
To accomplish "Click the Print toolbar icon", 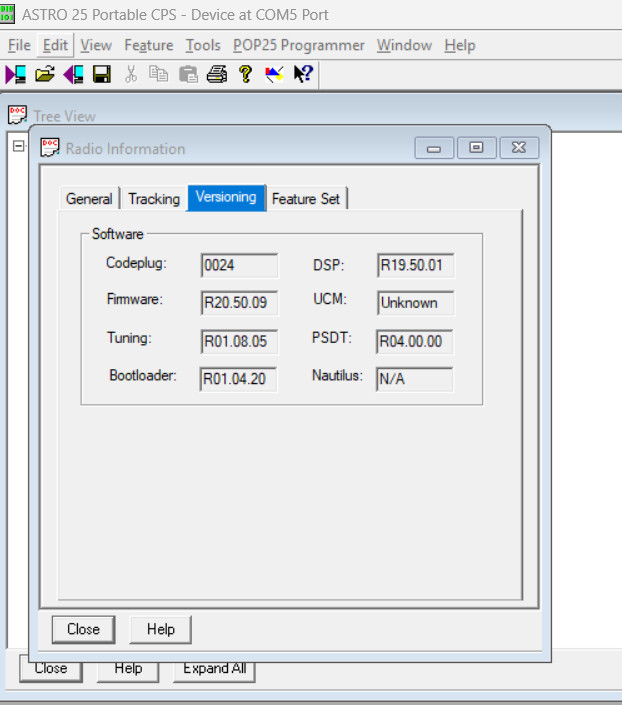I will [217, 74].
